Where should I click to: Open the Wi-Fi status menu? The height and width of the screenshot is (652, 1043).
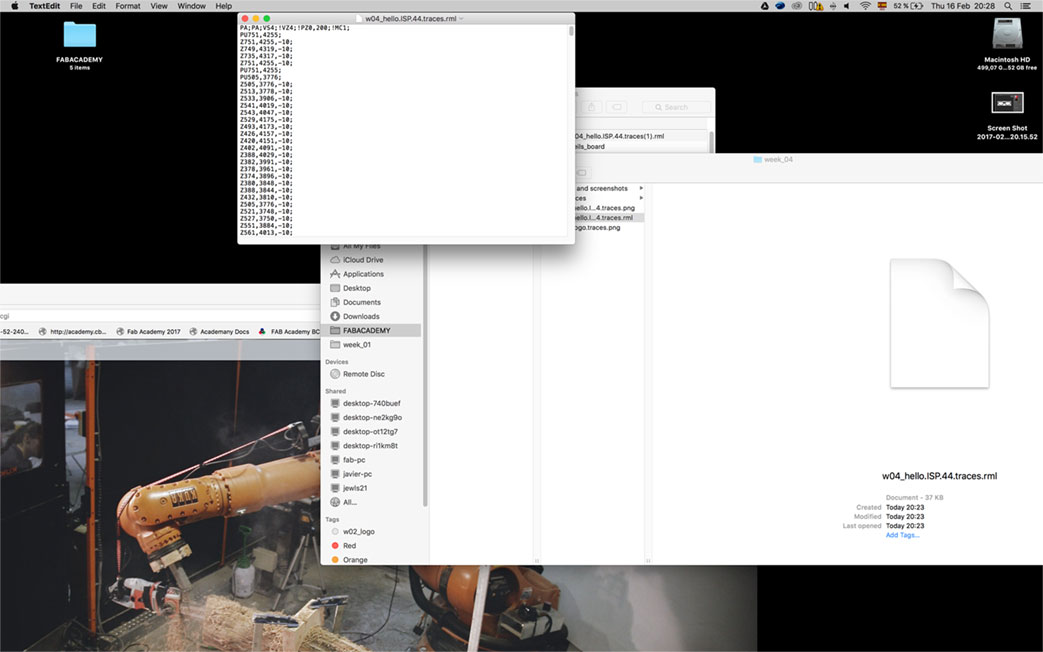(865, 6)
